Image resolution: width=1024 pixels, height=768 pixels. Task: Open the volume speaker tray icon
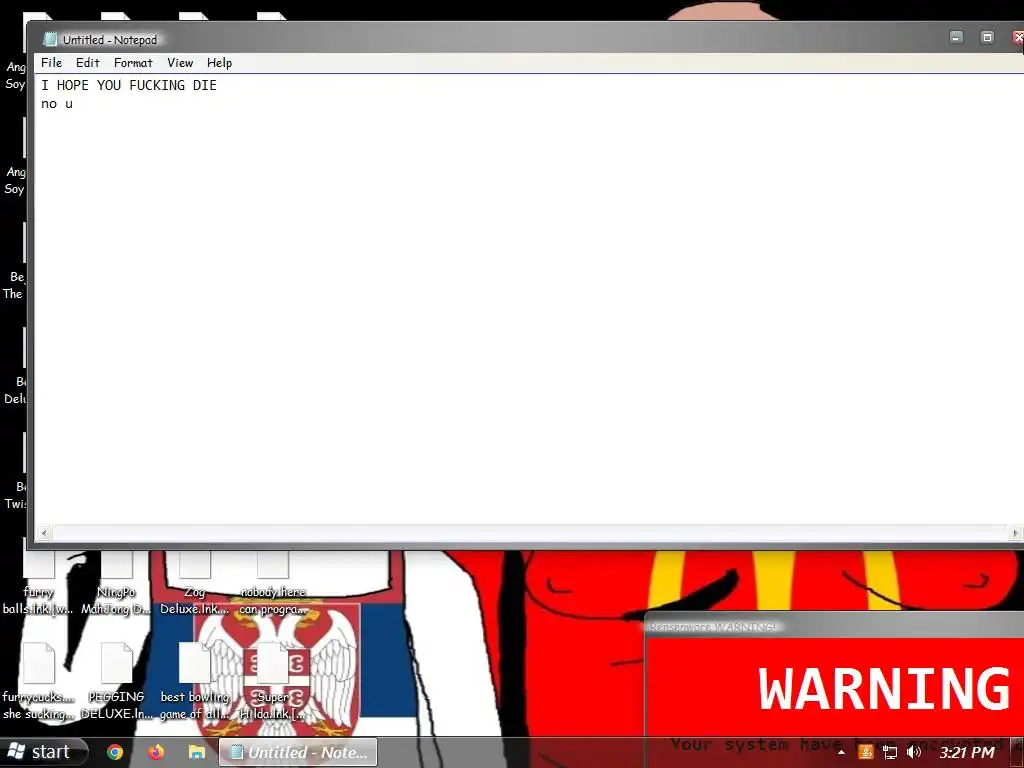914,752
